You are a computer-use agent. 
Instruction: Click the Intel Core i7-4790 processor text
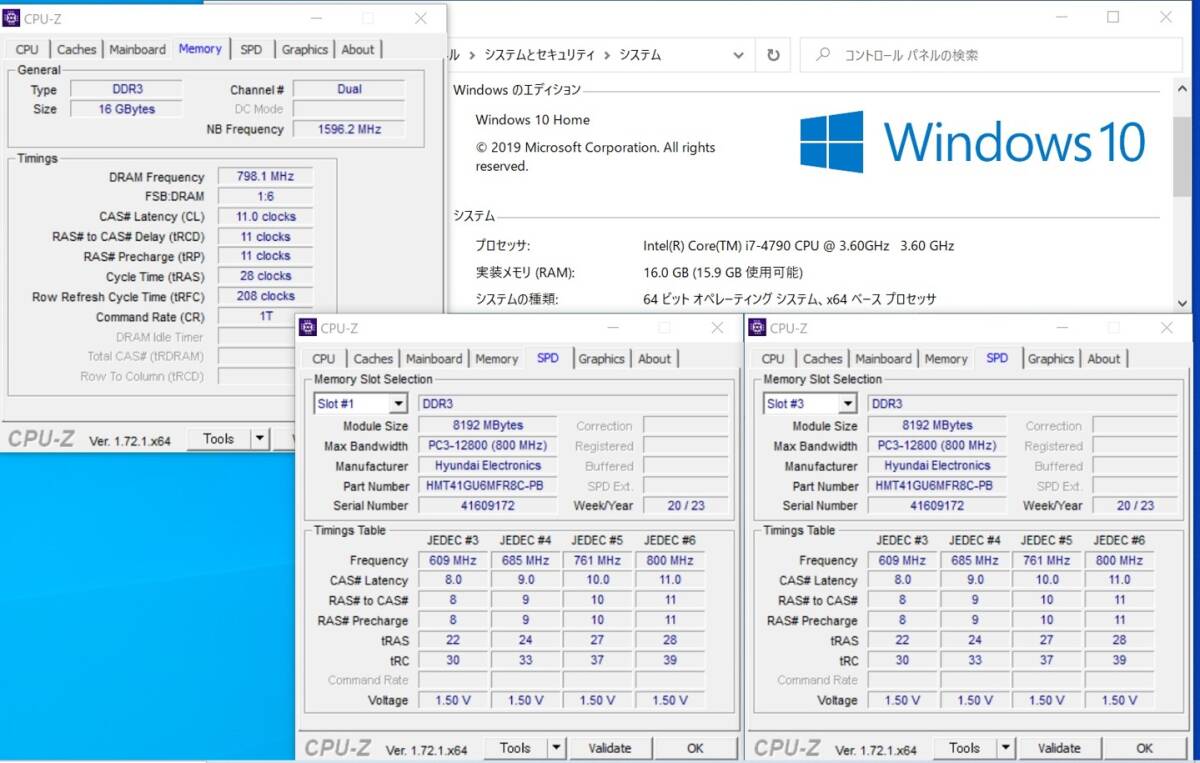pos(799,245)
